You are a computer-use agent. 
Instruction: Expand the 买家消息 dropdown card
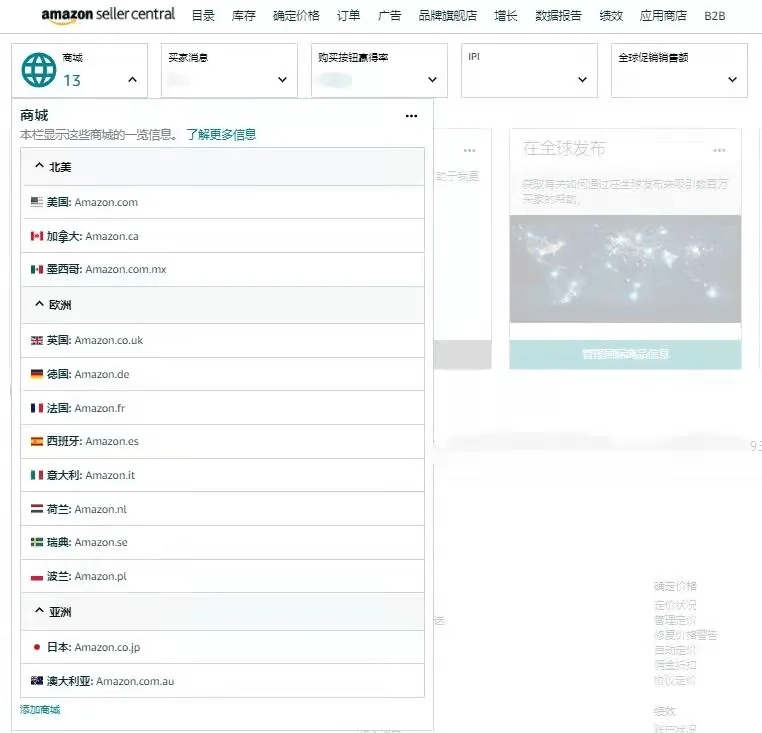[x=282, y=80]
